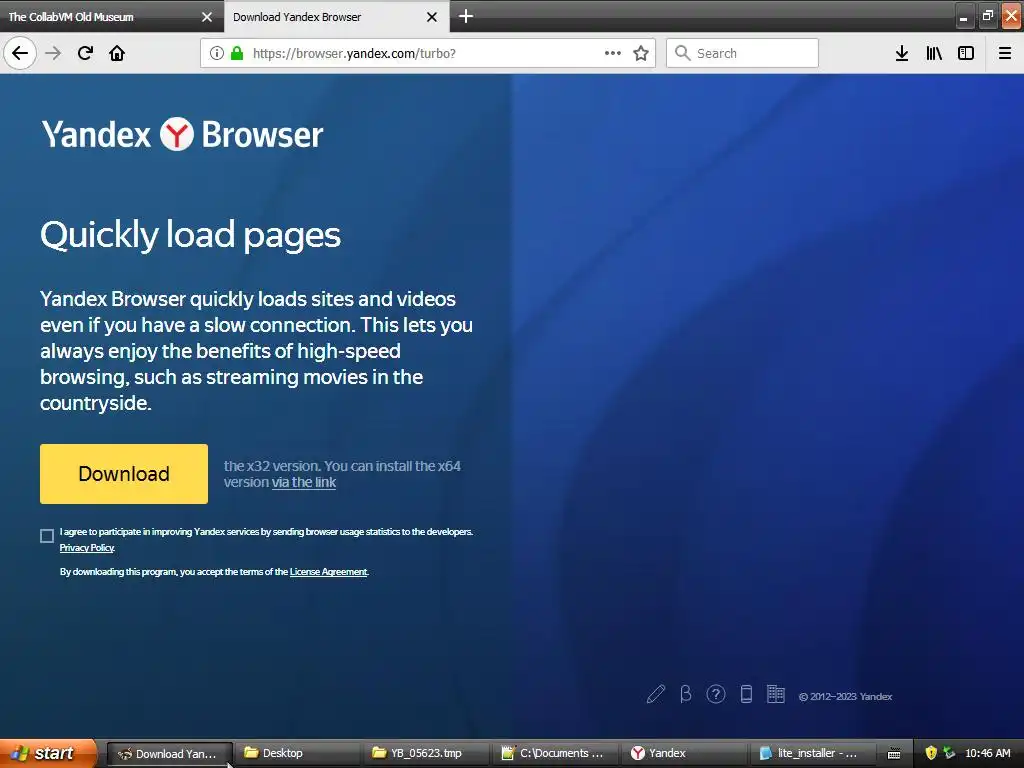Close The CollabVM Old Museum tab
The height and width of the screenshot is (768, 1024).
coord(207,17)
